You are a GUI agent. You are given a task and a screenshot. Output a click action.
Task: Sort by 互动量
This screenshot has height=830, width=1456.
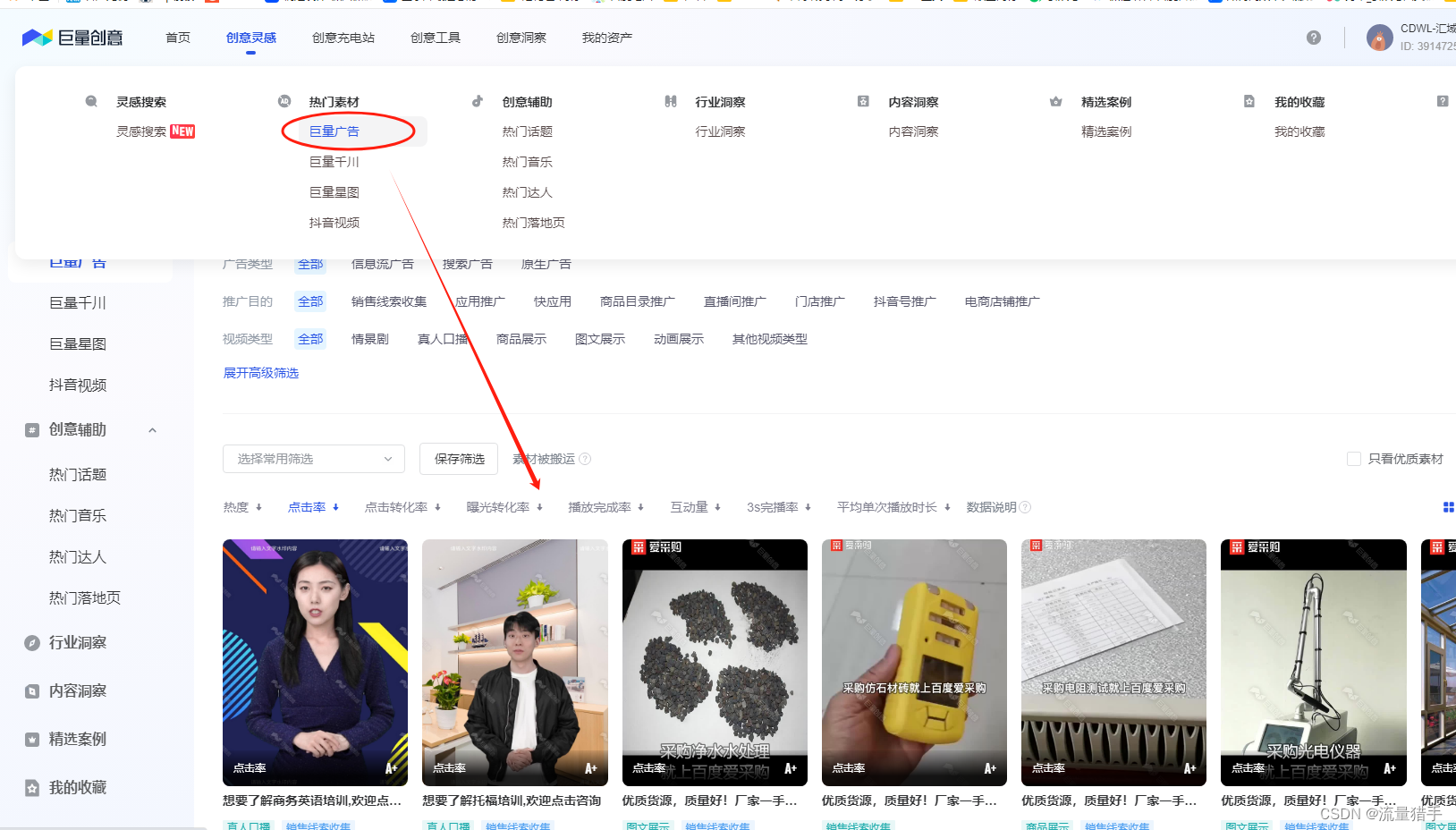[x=696, y=507]
